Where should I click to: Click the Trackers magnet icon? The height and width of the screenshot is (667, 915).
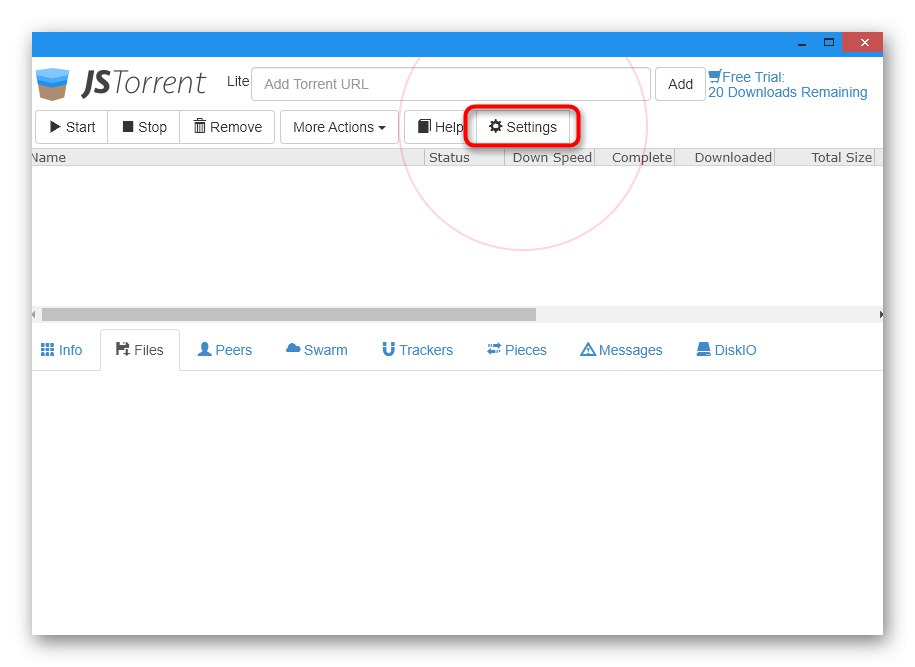tap(388, 349)
